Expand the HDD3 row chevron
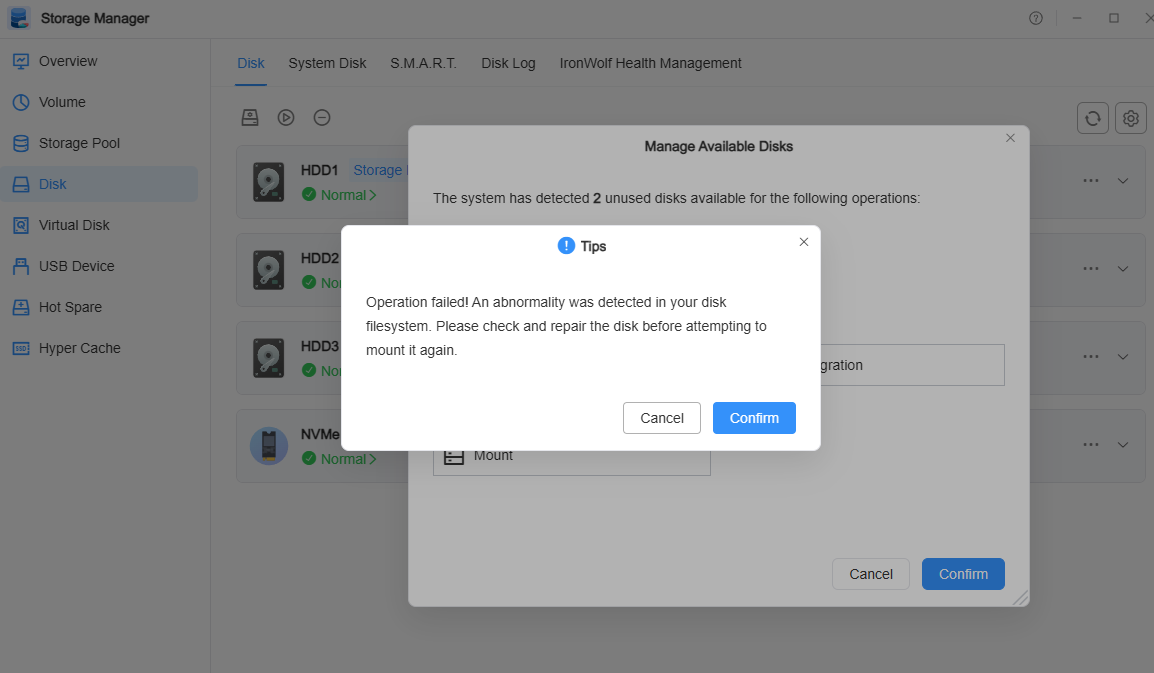Screen dimensions: 1154x673 tap(1123, 357)
